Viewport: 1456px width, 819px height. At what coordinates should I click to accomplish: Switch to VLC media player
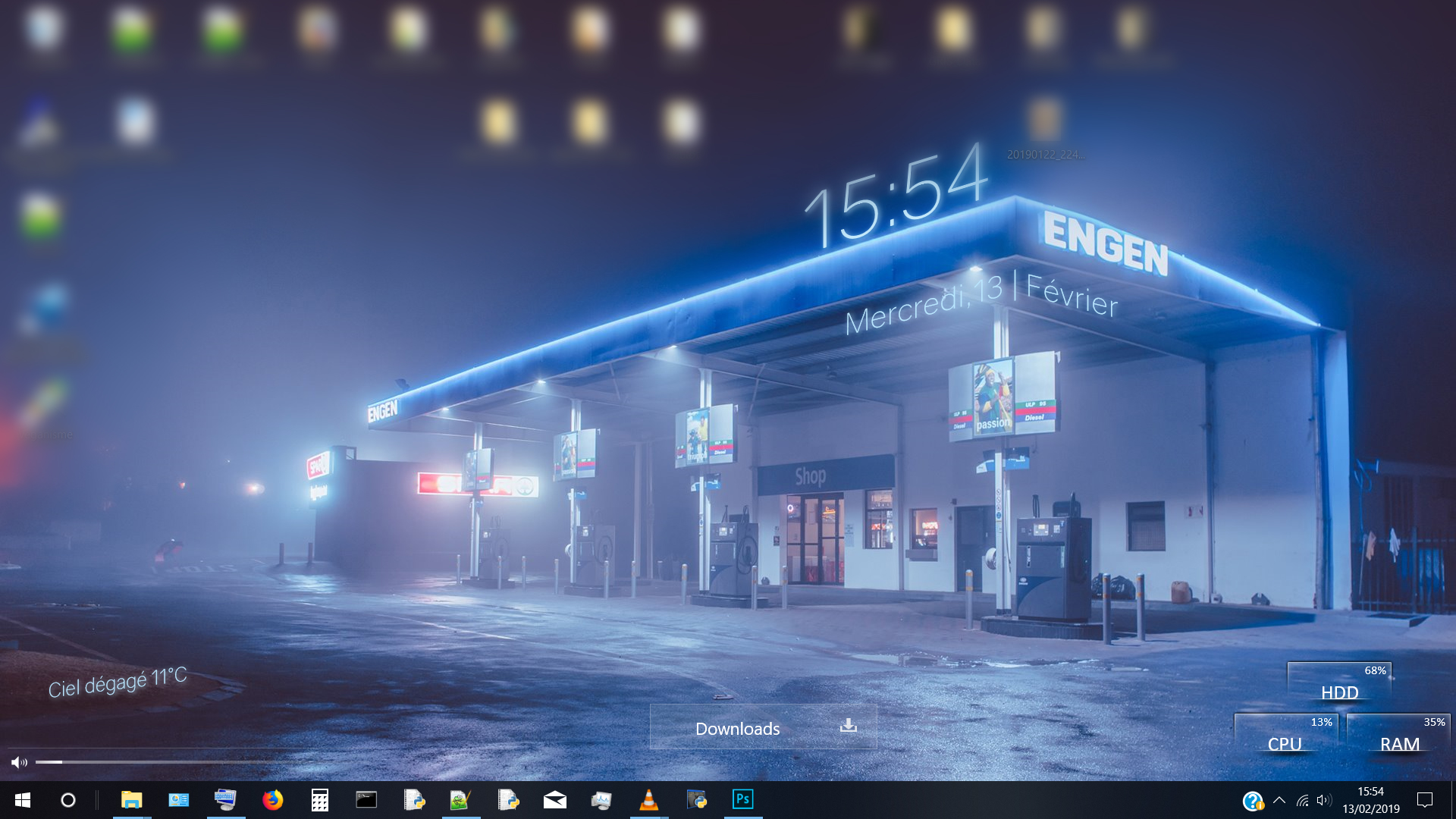point(648,799)
